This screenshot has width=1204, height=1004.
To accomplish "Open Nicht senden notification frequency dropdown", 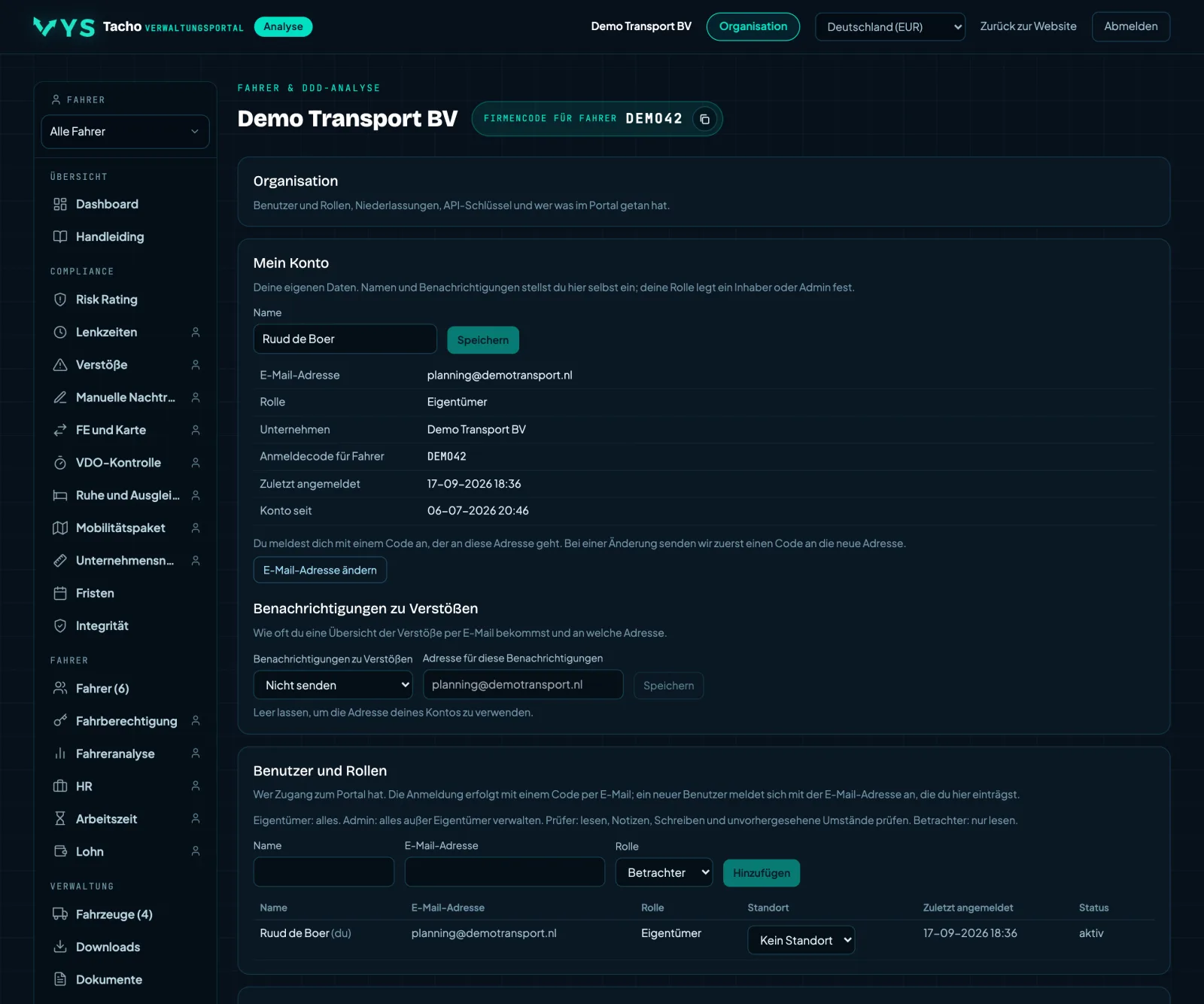I will (333, 685).
